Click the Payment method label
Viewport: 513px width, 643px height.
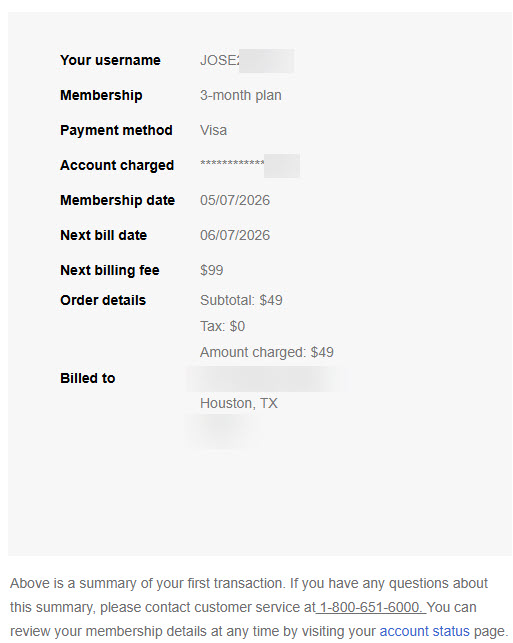pyautogui.click(x=116, y=130)
